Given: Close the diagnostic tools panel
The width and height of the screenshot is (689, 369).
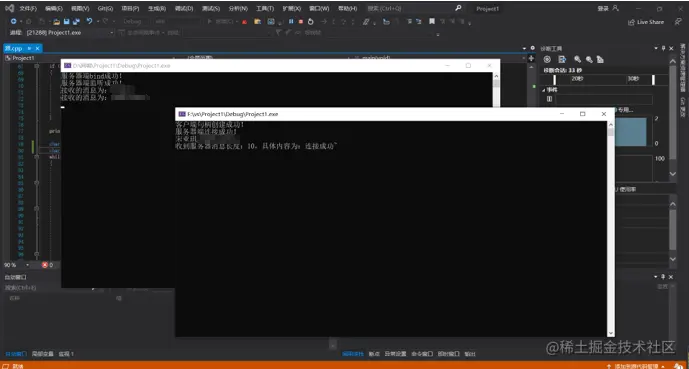Looking at the screenshot, I should point(671,48).
